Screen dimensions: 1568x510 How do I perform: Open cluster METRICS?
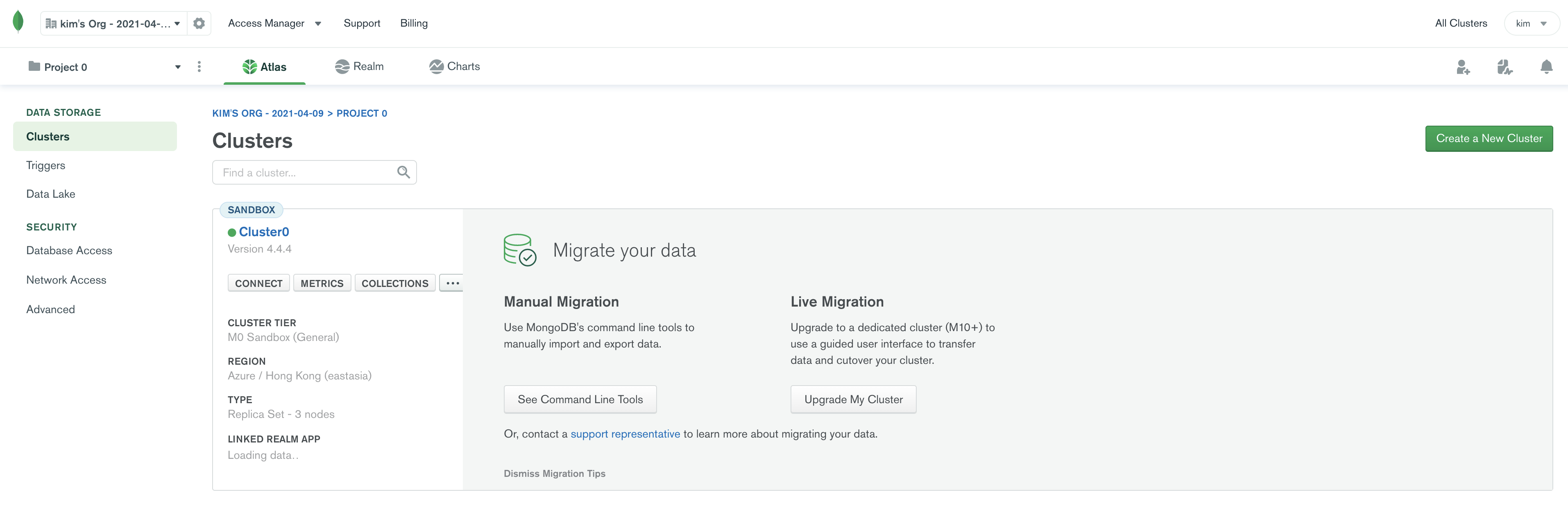[322, 284]
